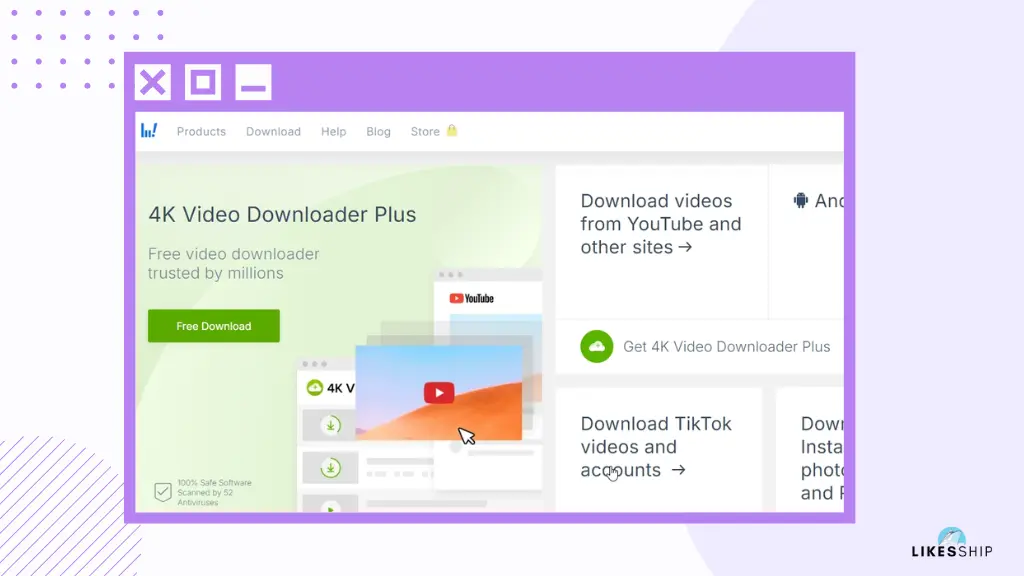Click the 4K Download logo icon
The width and height of the screenshot is (1024, 576).
[x=149, y=131]
